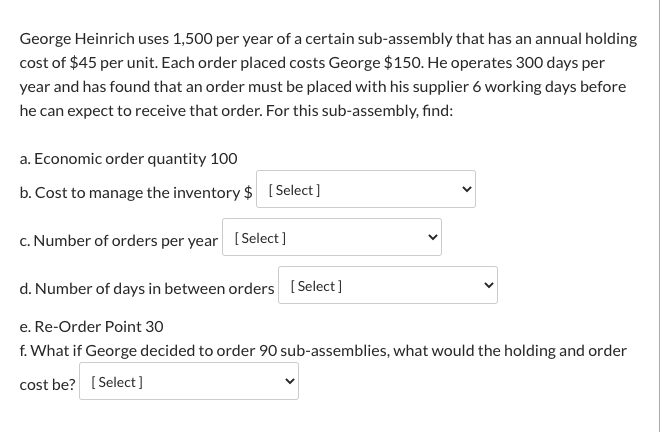Open the cost to manage inventory dropdown
661x432 pixels.
tap(366, 189)
